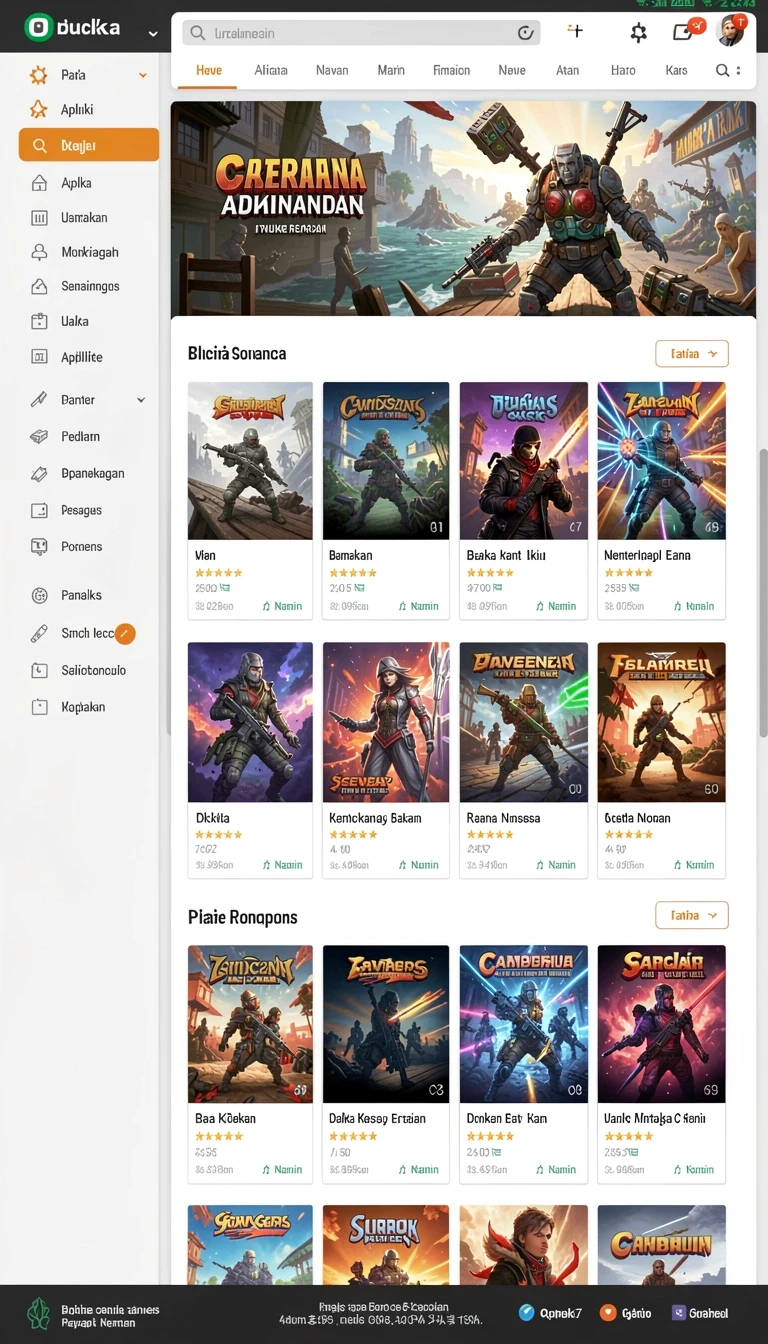Click the Opnek7 footer link

[x=551, y=1313]
